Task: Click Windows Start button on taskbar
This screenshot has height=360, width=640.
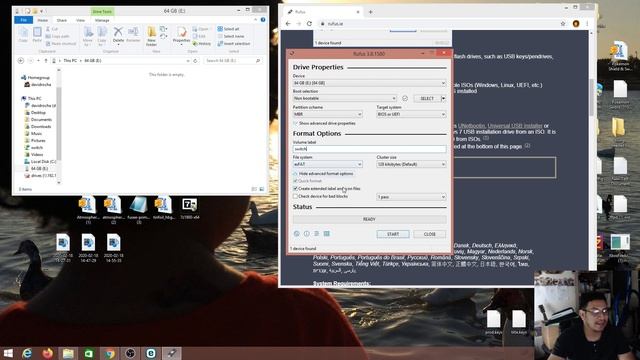Action: [x=8, y=353]
